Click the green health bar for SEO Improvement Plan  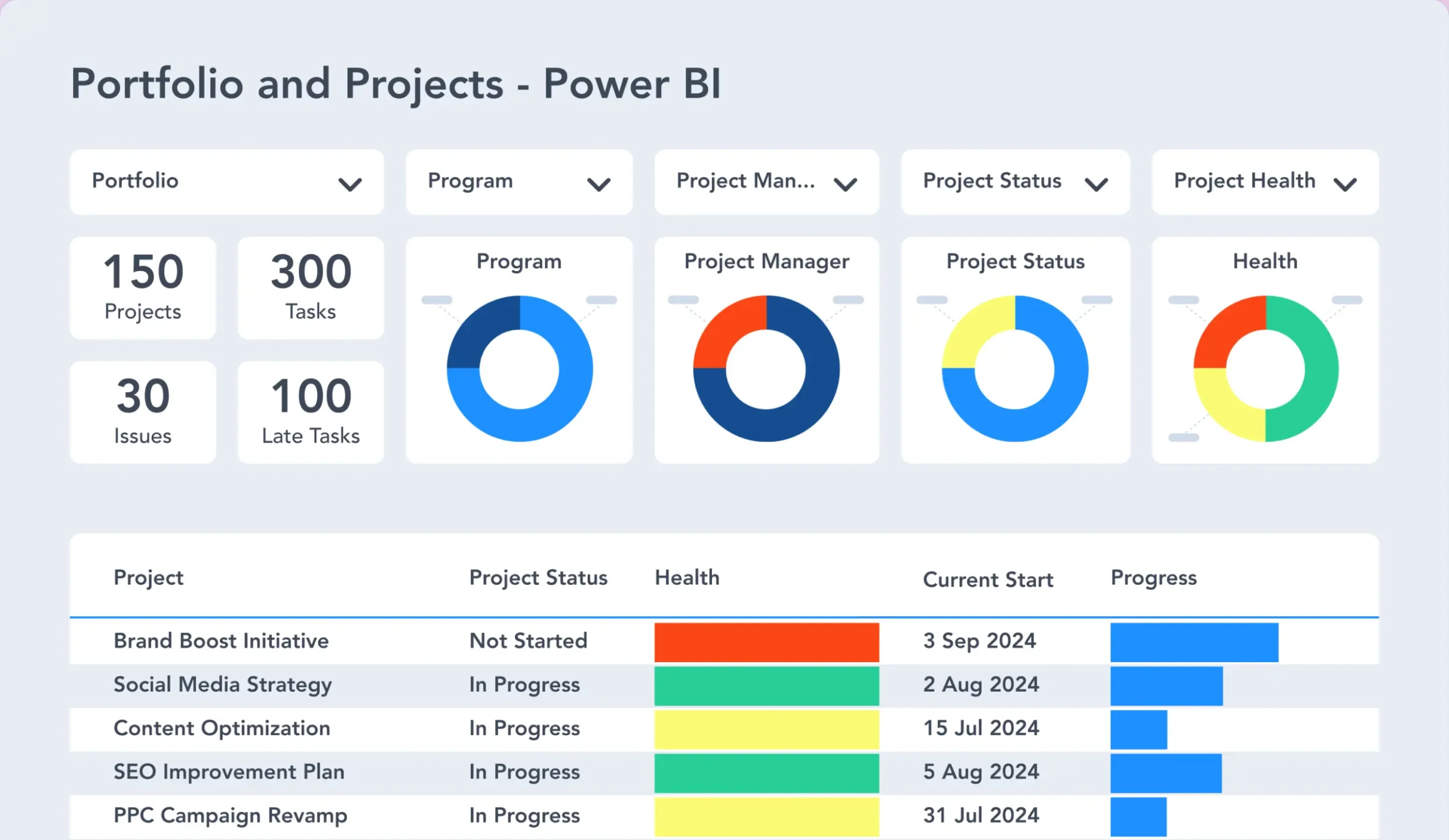coord(766,772)
